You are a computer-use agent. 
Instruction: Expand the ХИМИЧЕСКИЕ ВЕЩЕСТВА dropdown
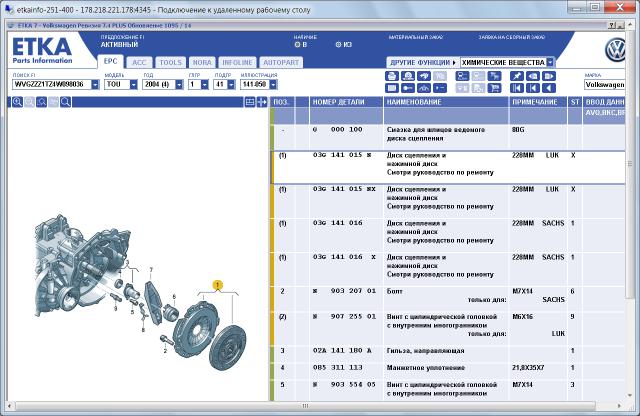[x=550, y=62]
